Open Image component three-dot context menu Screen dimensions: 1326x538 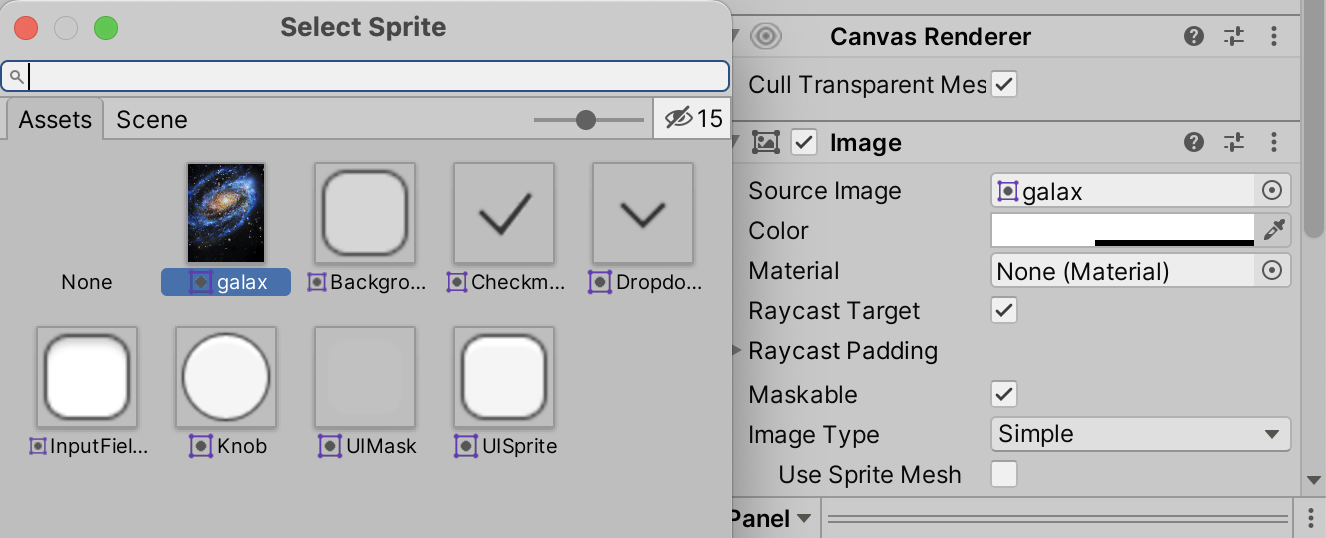click(1274, 143)
